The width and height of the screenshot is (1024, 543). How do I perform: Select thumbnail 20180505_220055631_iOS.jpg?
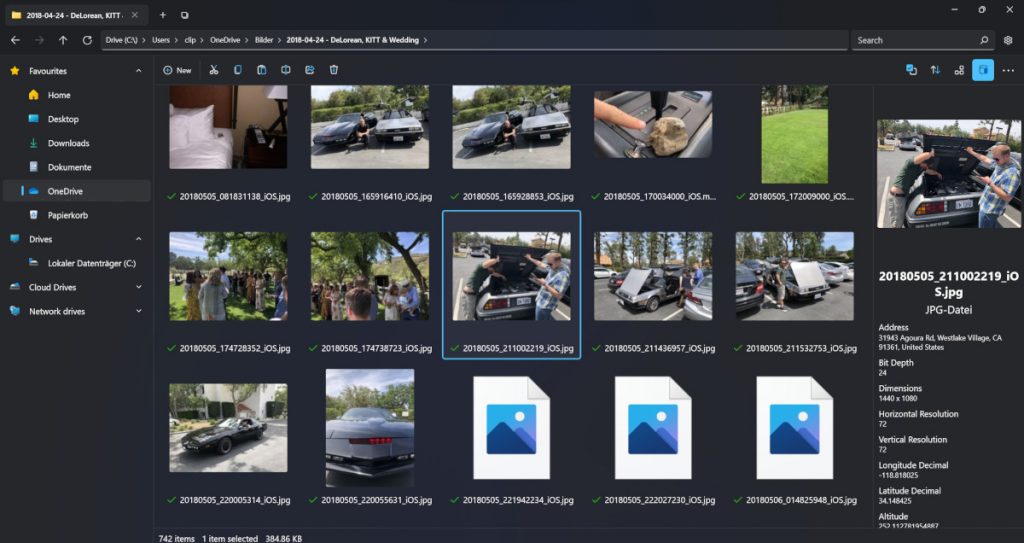tap(370, 427)
